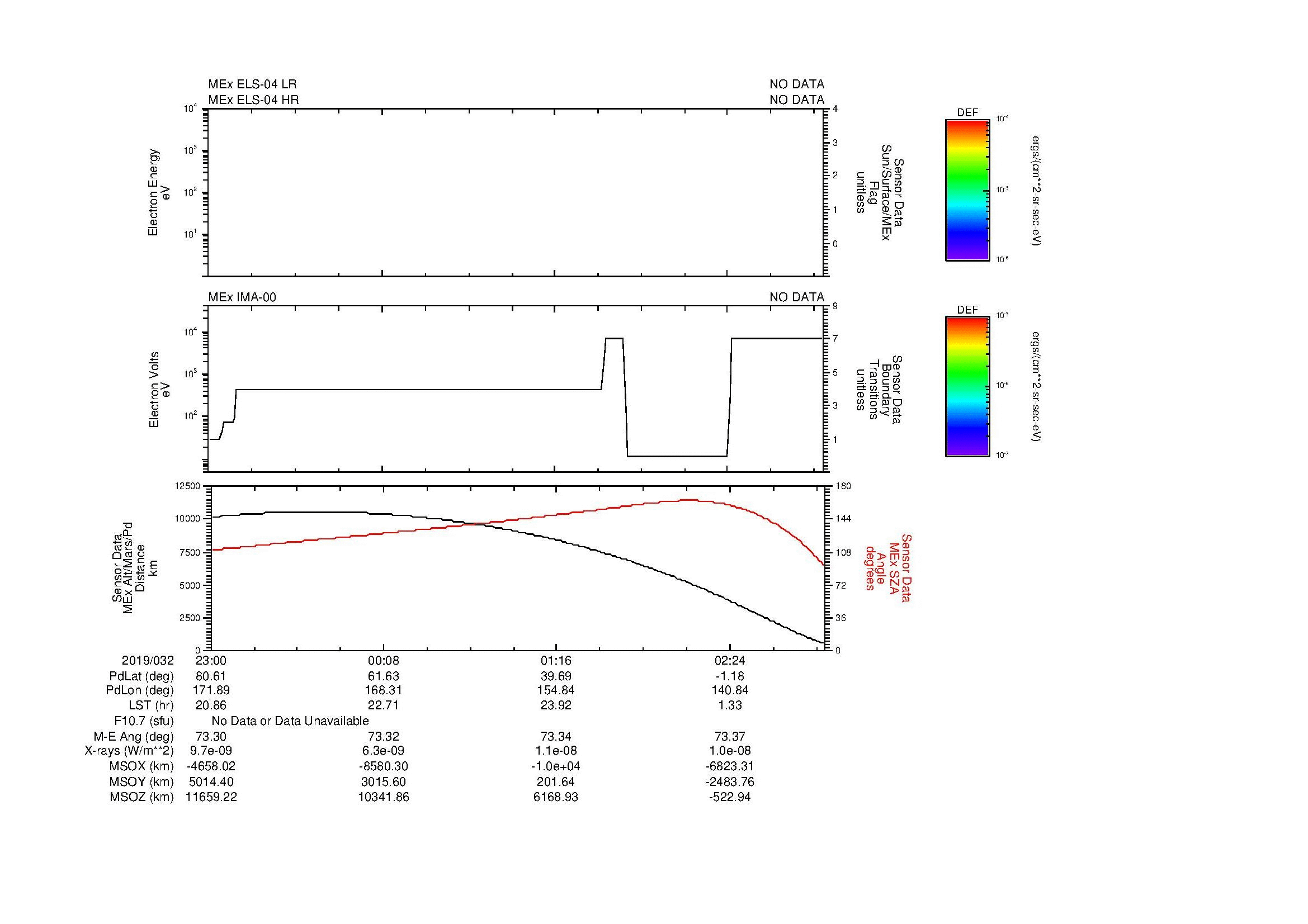The height and width of the screenshot is (924, 1308).
Task: Click the PdLon (deg) row label
Action: click(140, 690)
